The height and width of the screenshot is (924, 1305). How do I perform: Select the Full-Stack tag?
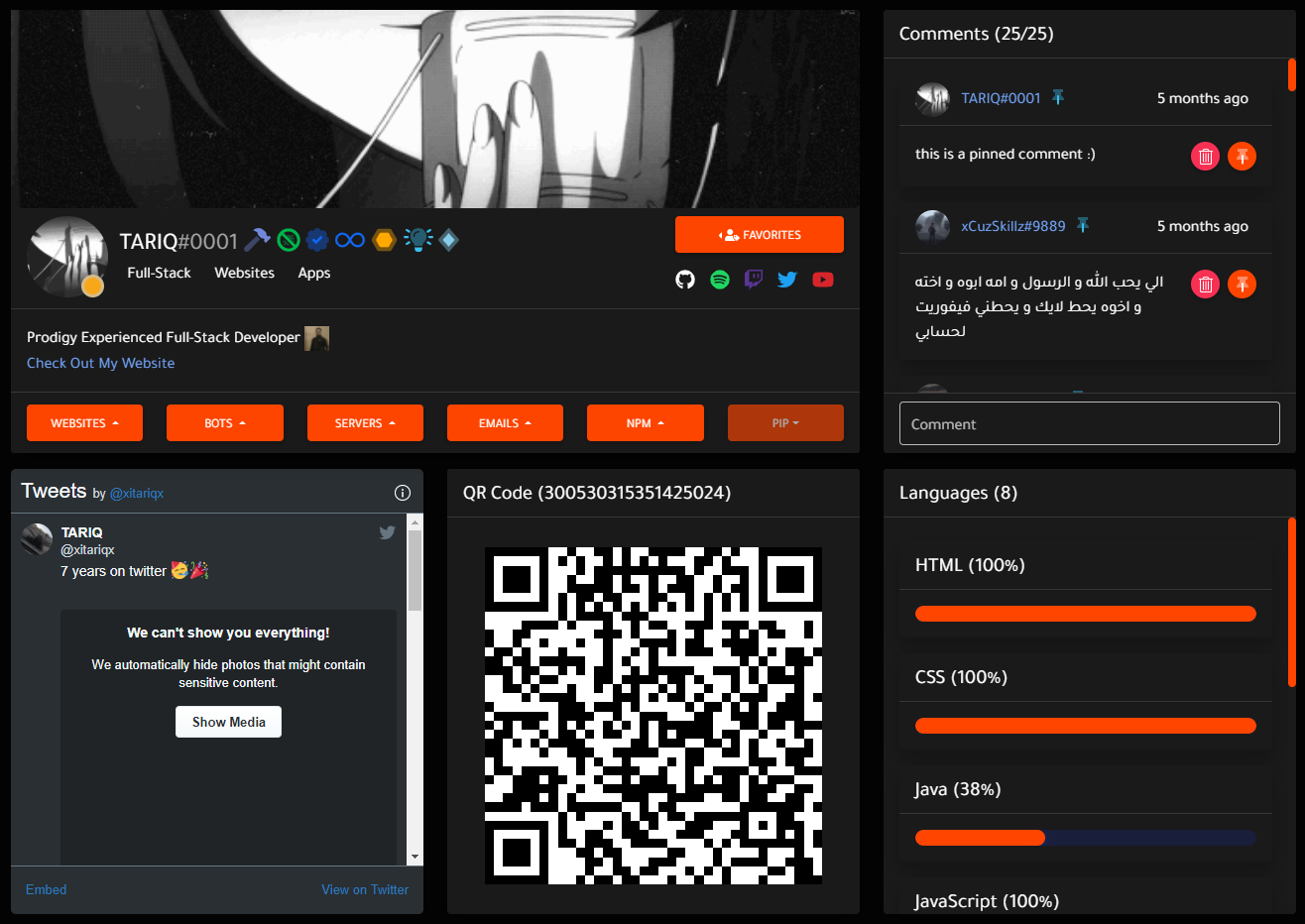(x=159, y=273)
